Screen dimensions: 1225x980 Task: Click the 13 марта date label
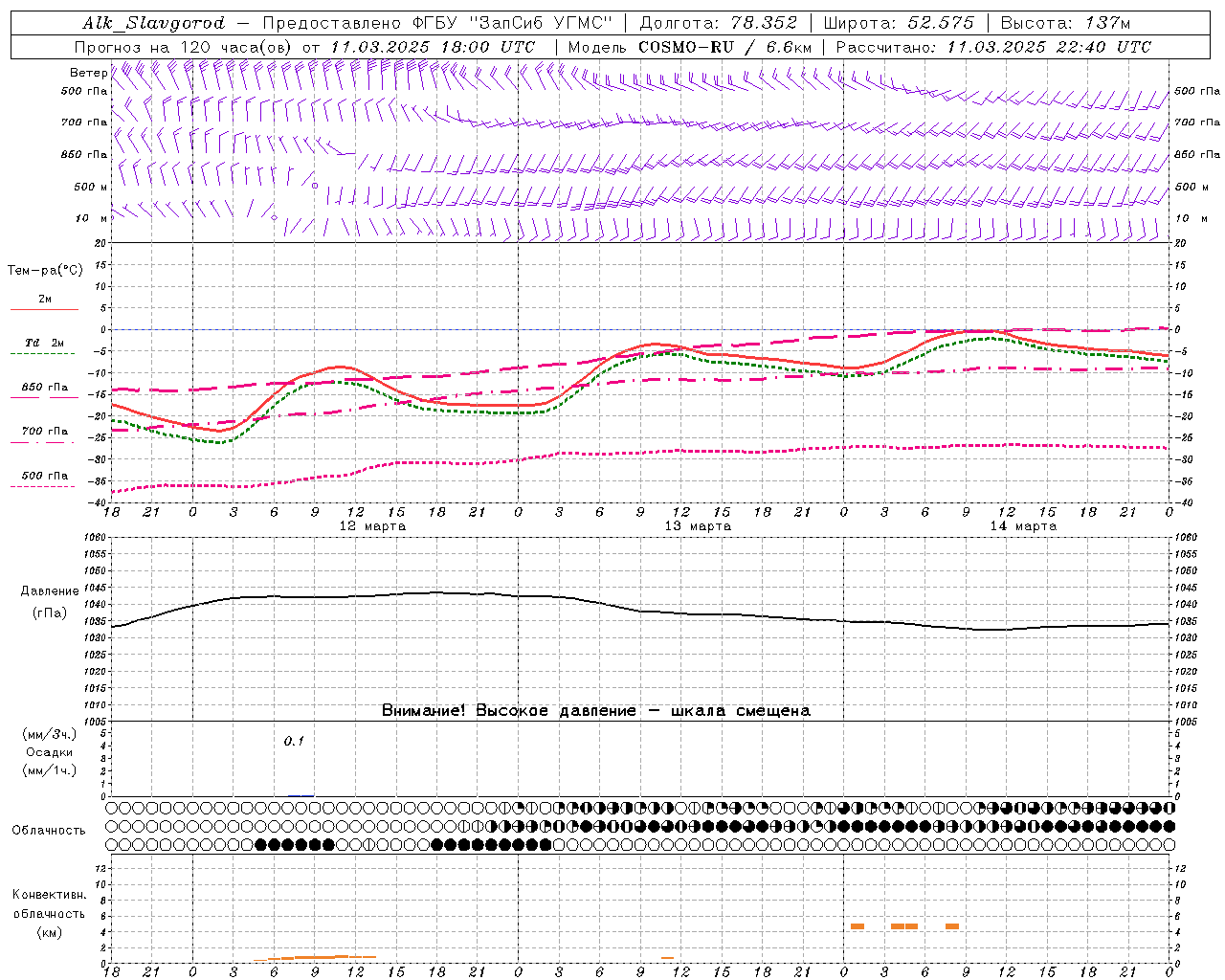click(x=698, y=526)
